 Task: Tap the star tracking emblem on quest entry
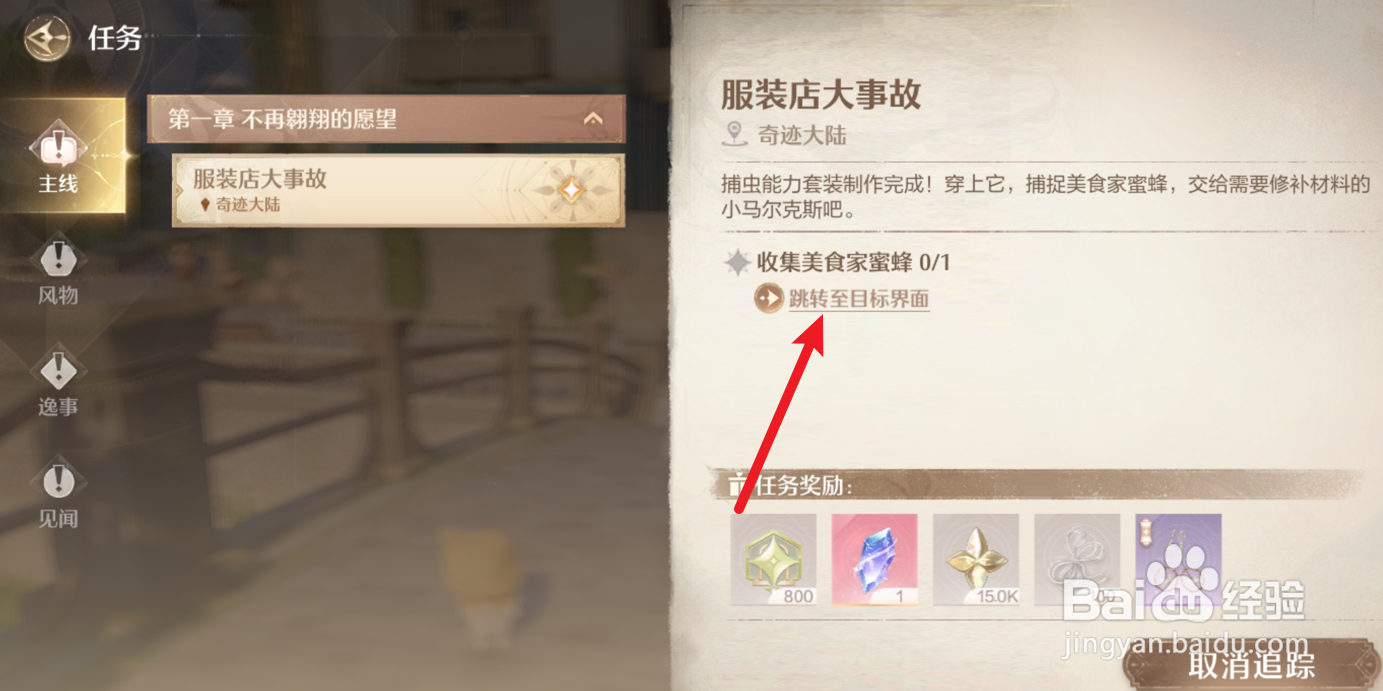click(x=571, y=189)
